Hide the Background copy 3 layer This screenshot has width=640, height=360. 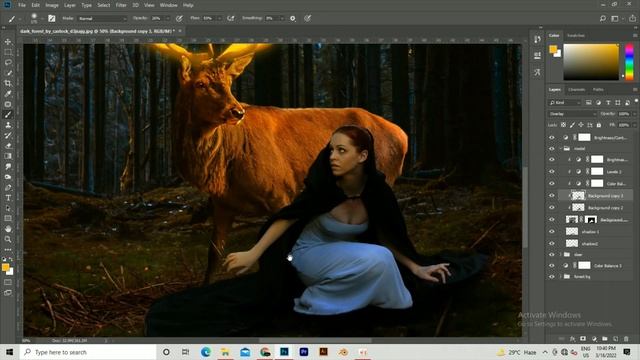[552, 196]
